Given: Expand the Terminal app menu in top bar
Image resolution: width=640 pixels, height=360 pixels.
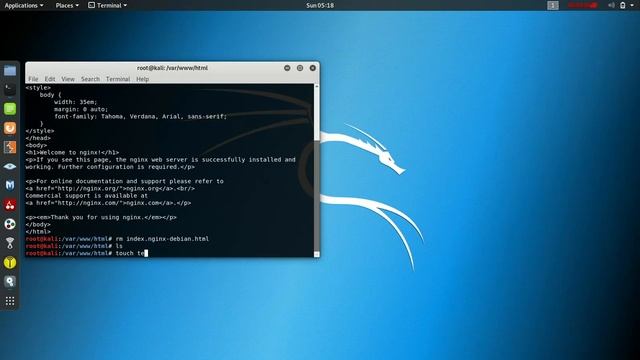Looking at the screenshot, I should coord(108,5).
